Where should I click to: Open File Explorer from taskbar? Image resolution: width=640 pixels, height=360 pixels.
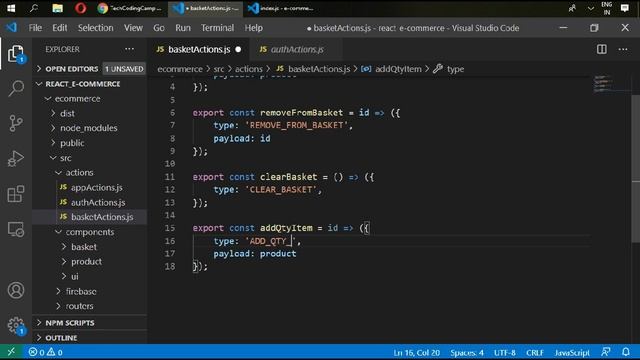pos(58,8)
